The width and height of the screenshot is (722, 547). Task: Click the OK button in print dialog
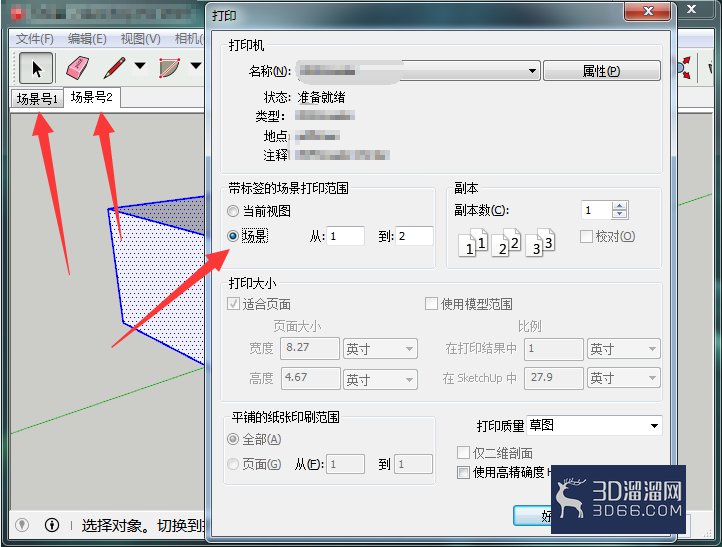[x=532, y=516]
